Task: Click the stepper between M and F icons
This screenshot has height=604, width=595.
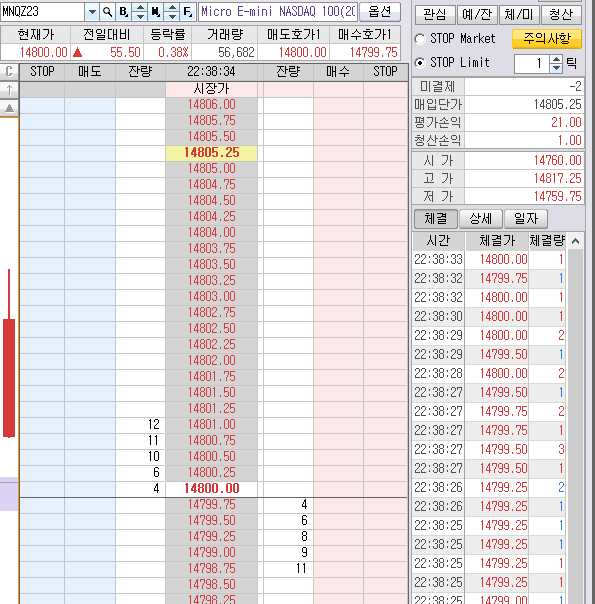Action: click(172, 12)
